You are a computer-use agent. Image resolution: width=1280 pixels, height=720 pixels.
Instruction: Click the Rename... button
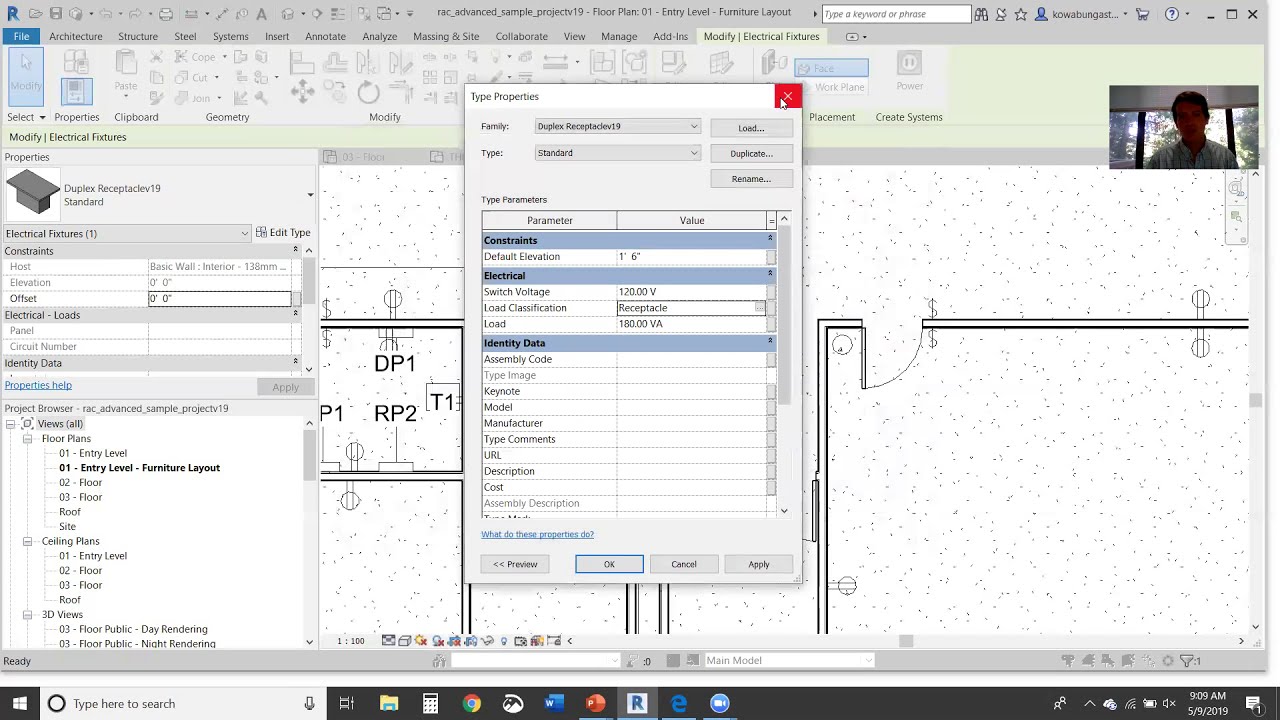click(751, 179)
